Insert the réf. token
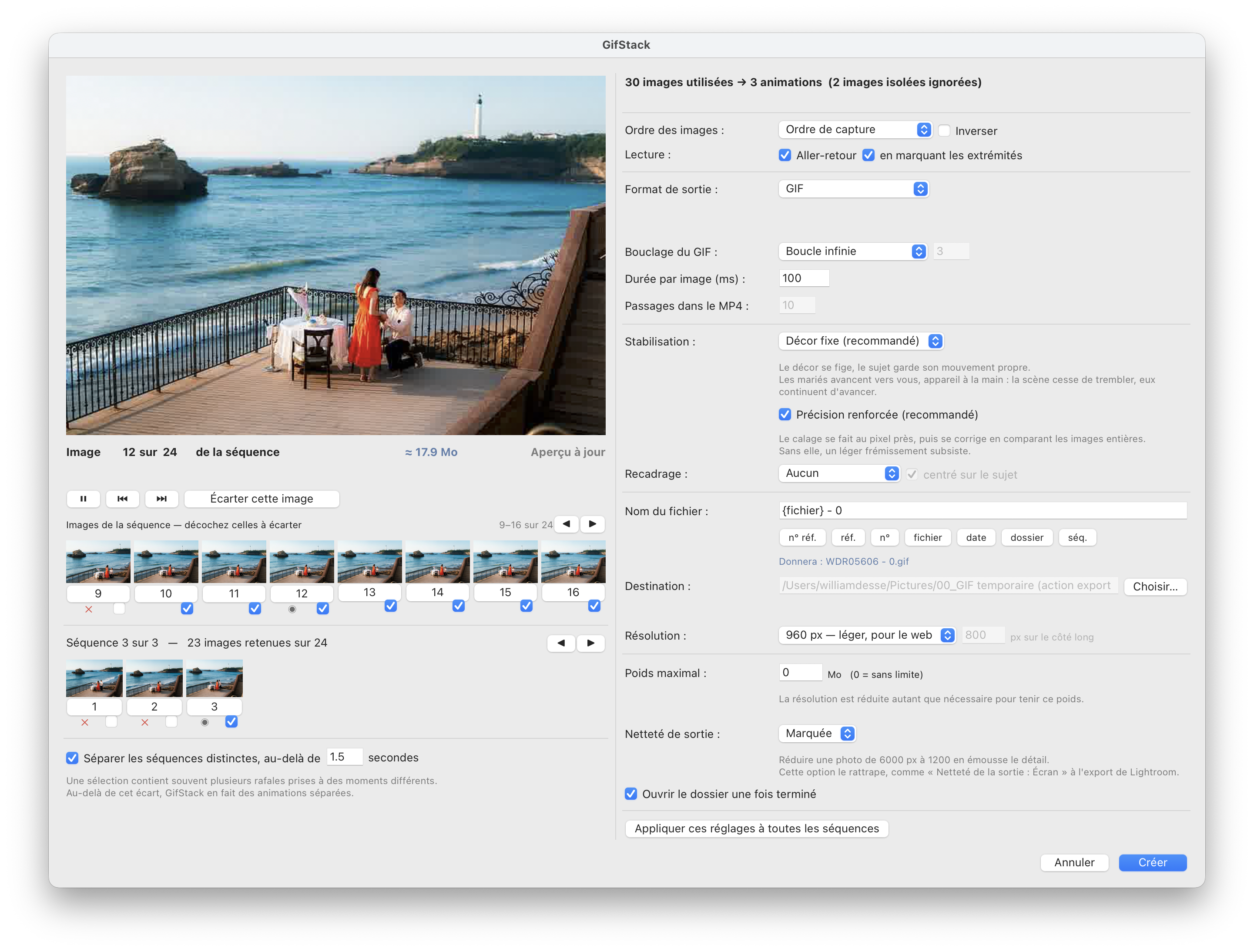The width and height of the screenshot is (1254, 952). (x=848, y=538)
